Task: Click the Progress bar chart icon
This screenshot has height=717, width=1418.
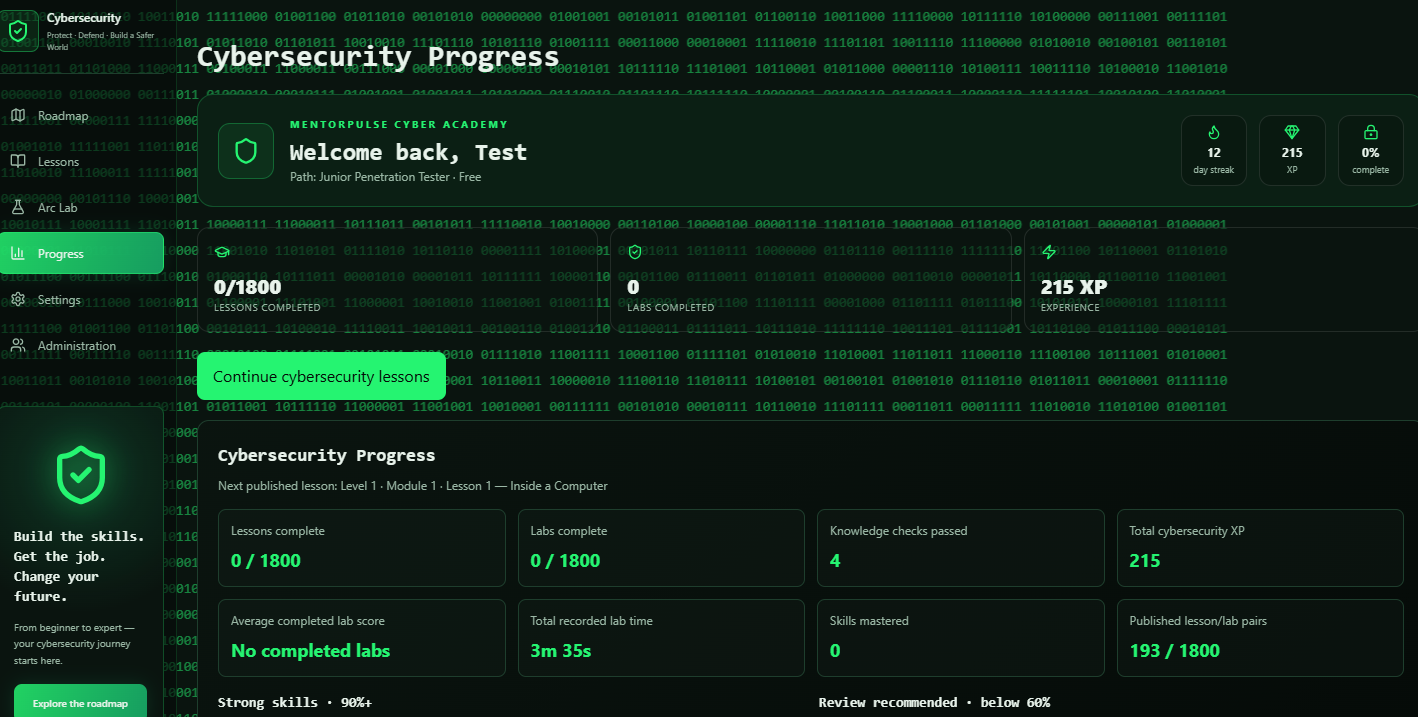Action: pyautogui.click(x=18, y=254)
